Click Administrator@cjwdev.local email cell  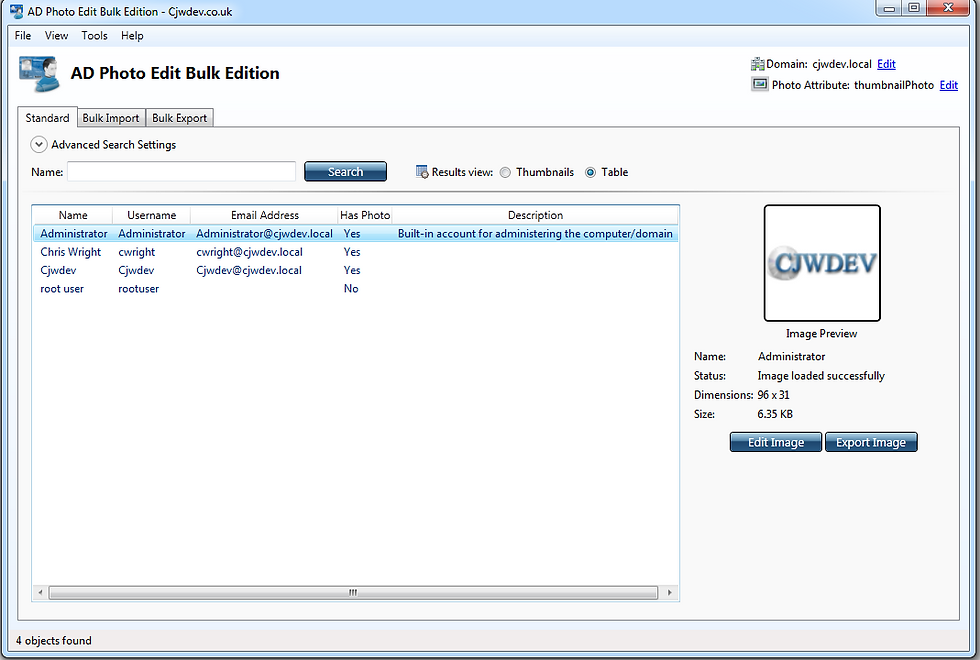coord(264,234)
